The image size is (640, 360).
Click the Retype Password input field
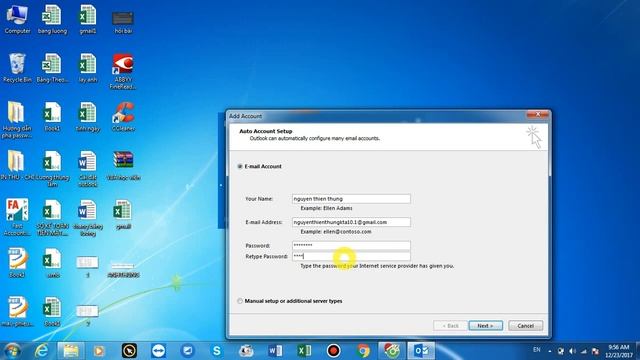point(351,256)
